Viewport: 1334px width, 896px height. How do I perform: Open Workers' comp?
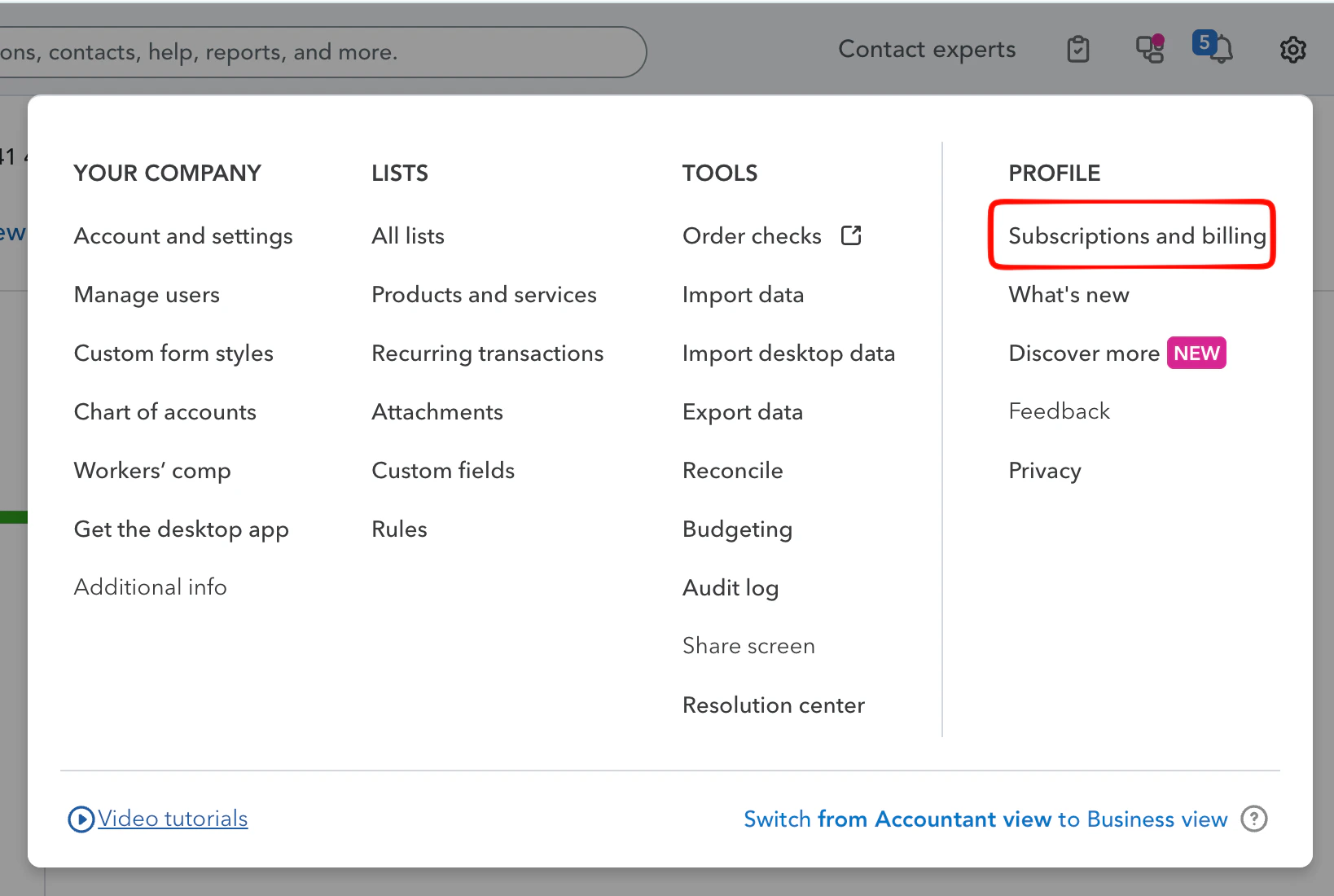(x=152, y=471)
